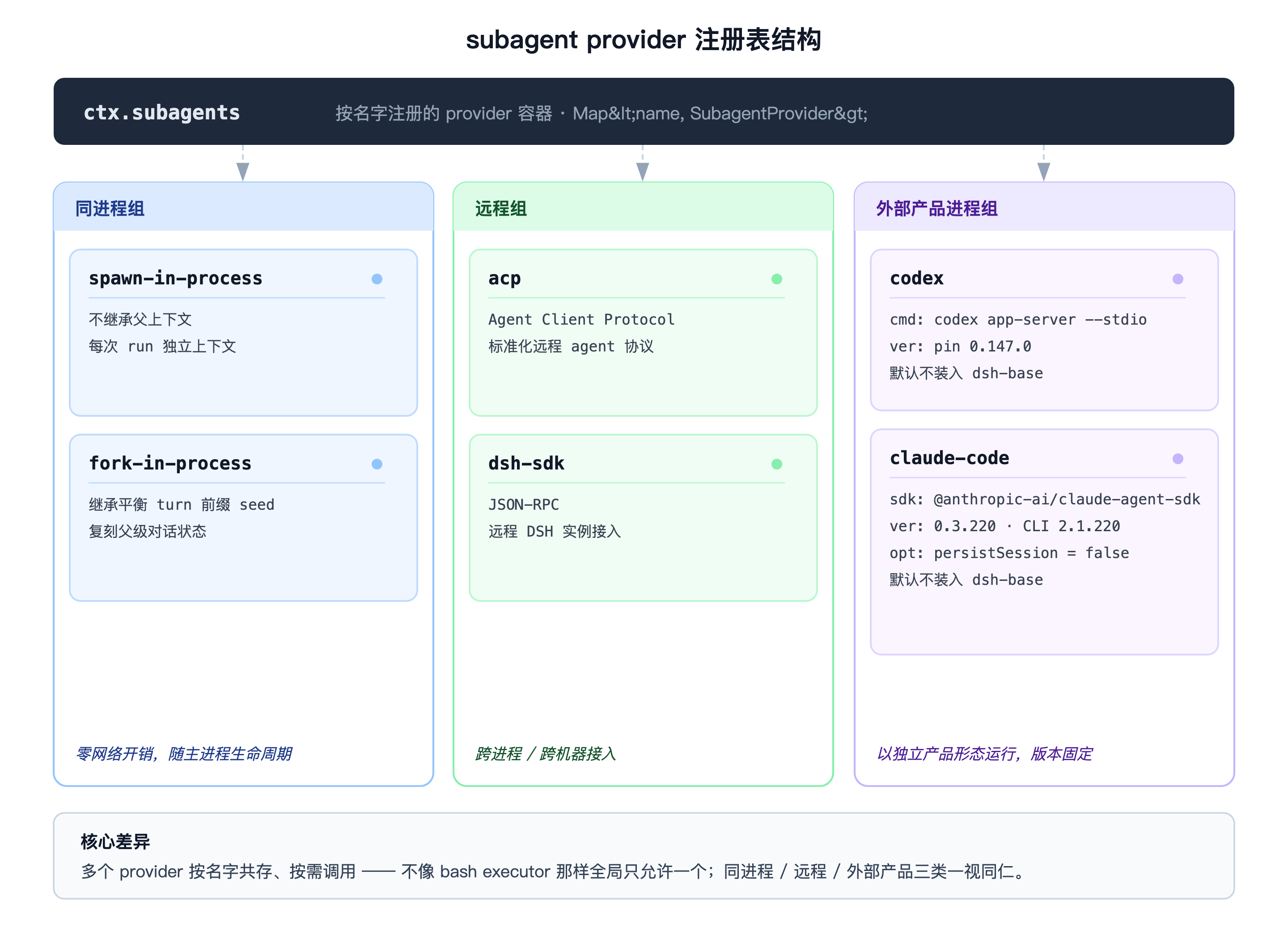
Task: Click the blue dot on spawn-in-process card
Action: (x=377, y=279)
